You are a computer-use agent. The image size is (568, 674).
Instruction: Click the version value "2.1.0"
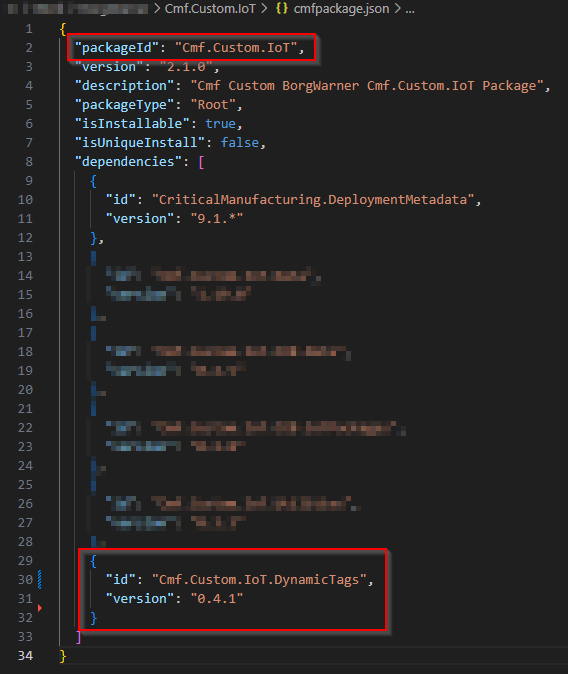[186, 67]
